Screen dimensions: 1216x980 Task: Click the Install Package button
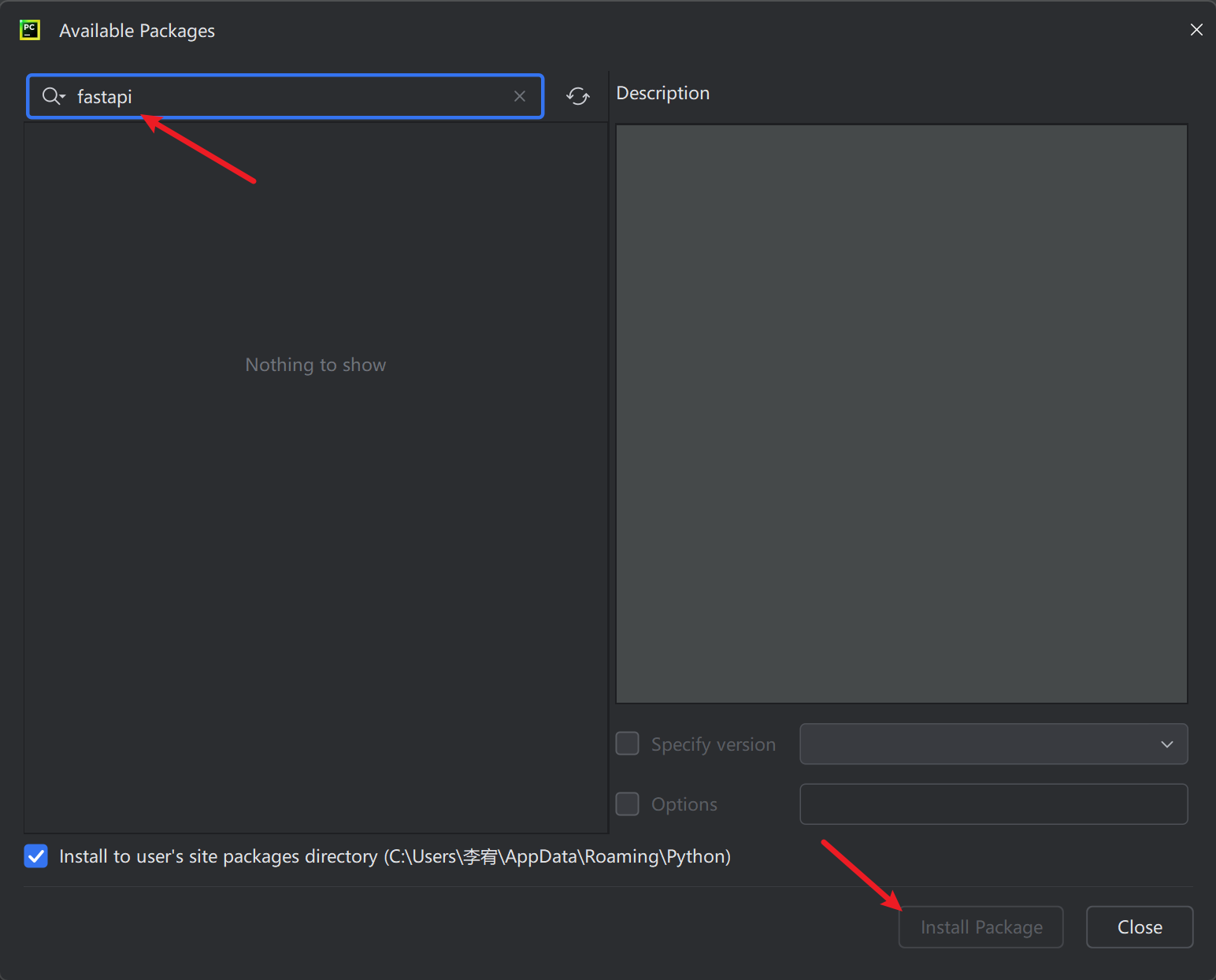coord(981,927)
